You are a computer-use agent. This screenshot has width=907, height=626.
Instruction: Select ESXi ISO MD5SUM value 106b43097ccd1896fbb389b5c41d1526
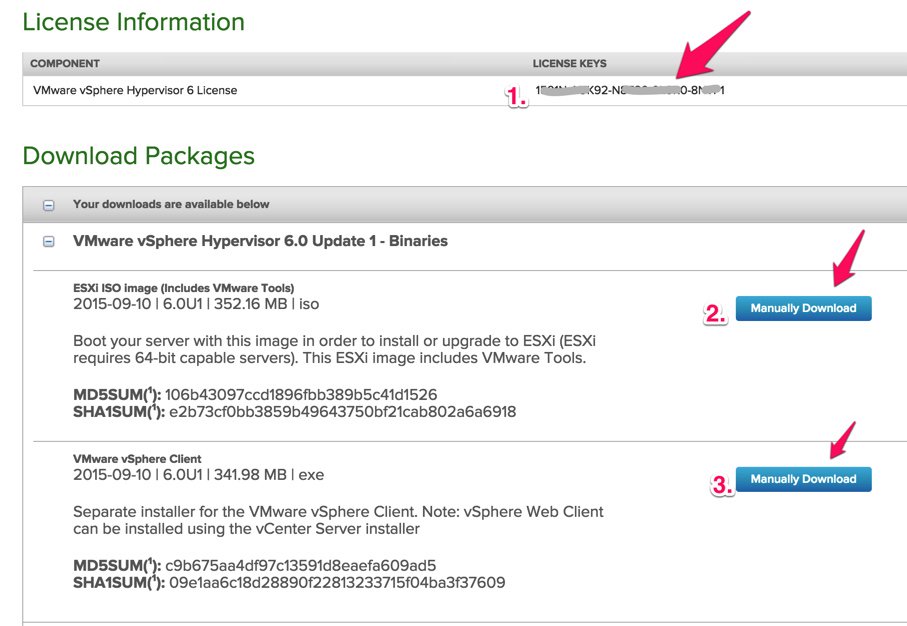tap(301, 395)
